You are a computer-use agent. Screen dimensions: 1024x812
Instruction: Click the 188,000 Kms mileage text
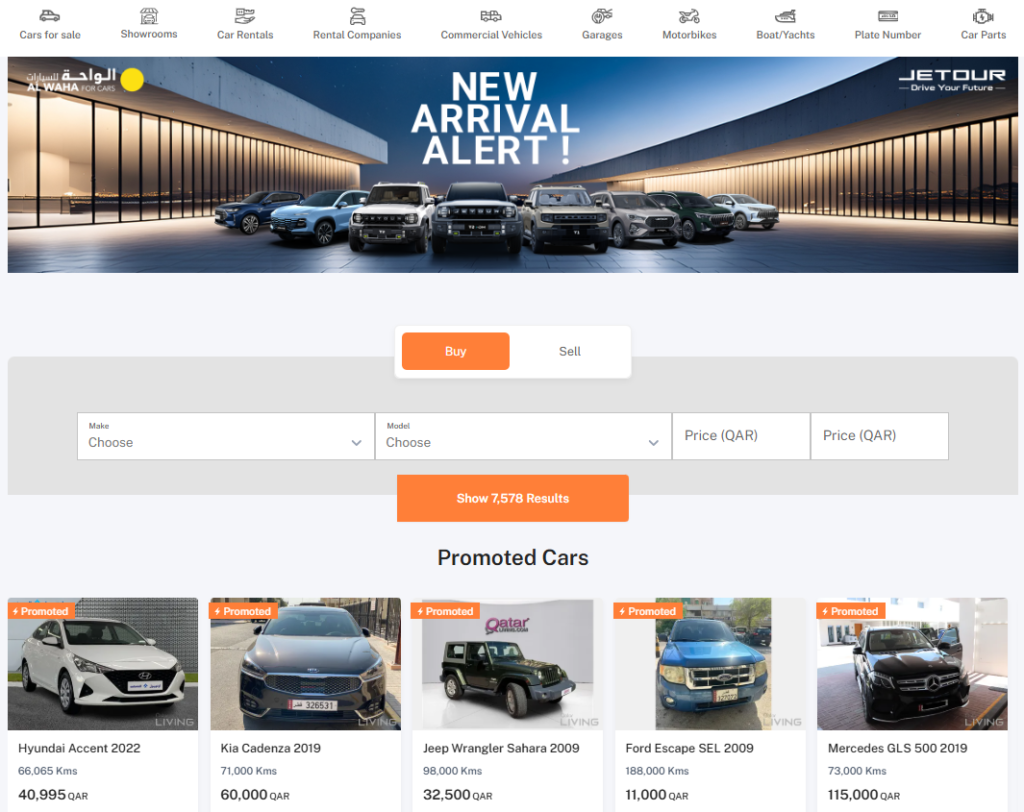(x=657, y=771)
